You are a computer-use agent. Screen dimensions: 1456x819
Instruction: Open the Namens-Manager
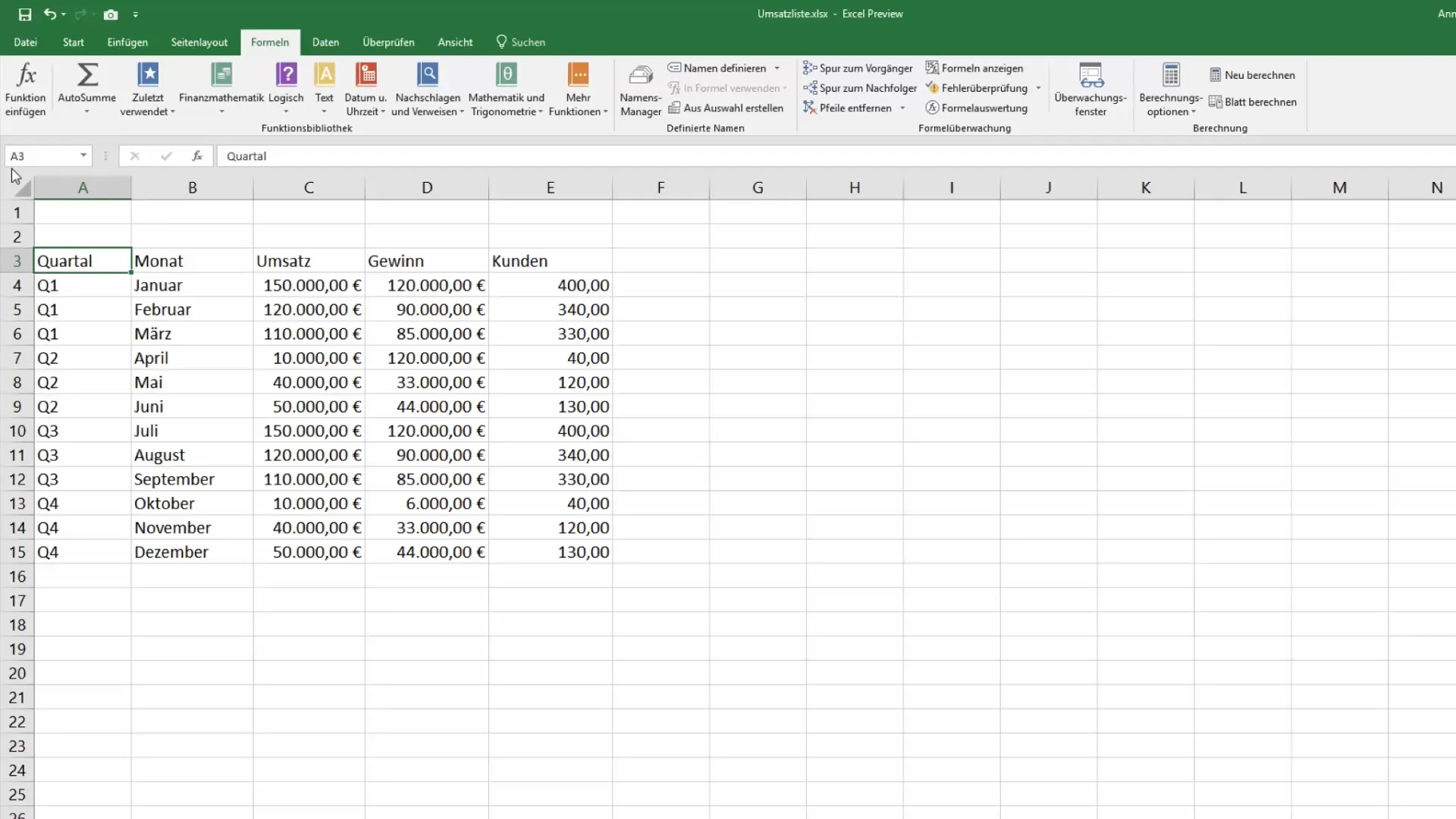[641, 89]
